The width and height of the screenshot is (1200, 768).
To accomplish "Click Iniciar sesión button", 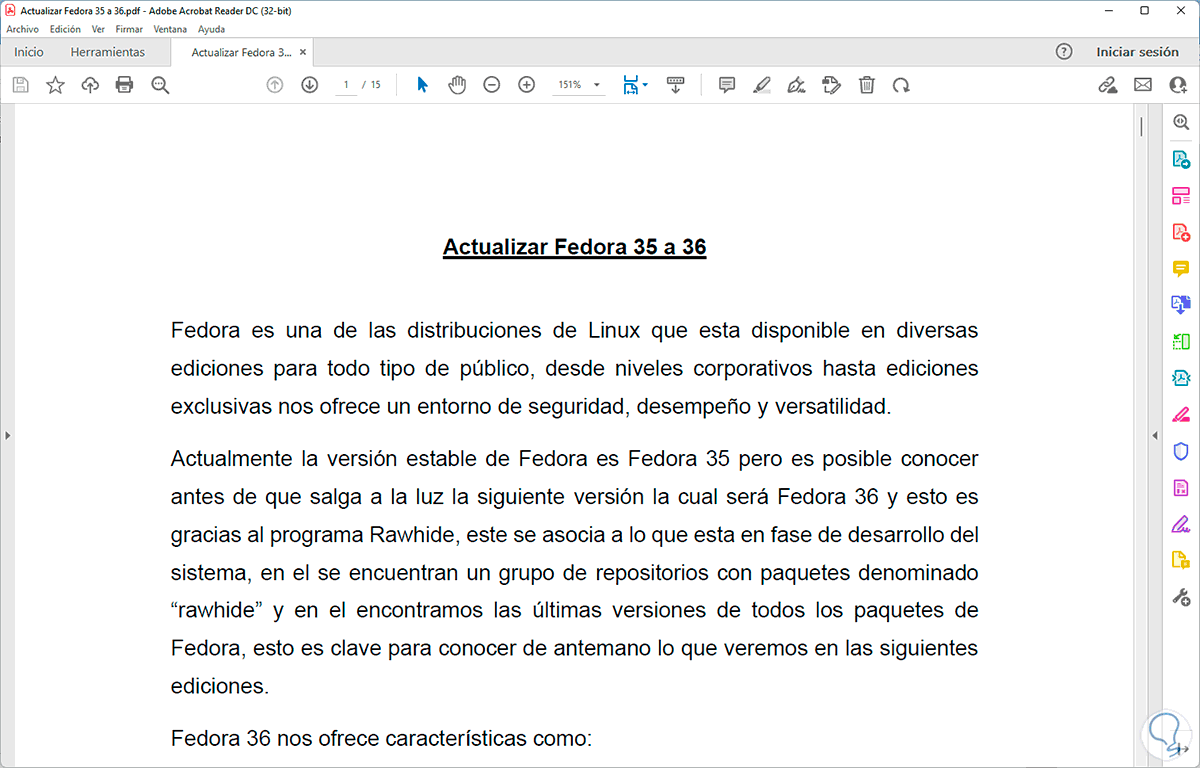I will click(1138, 52).
